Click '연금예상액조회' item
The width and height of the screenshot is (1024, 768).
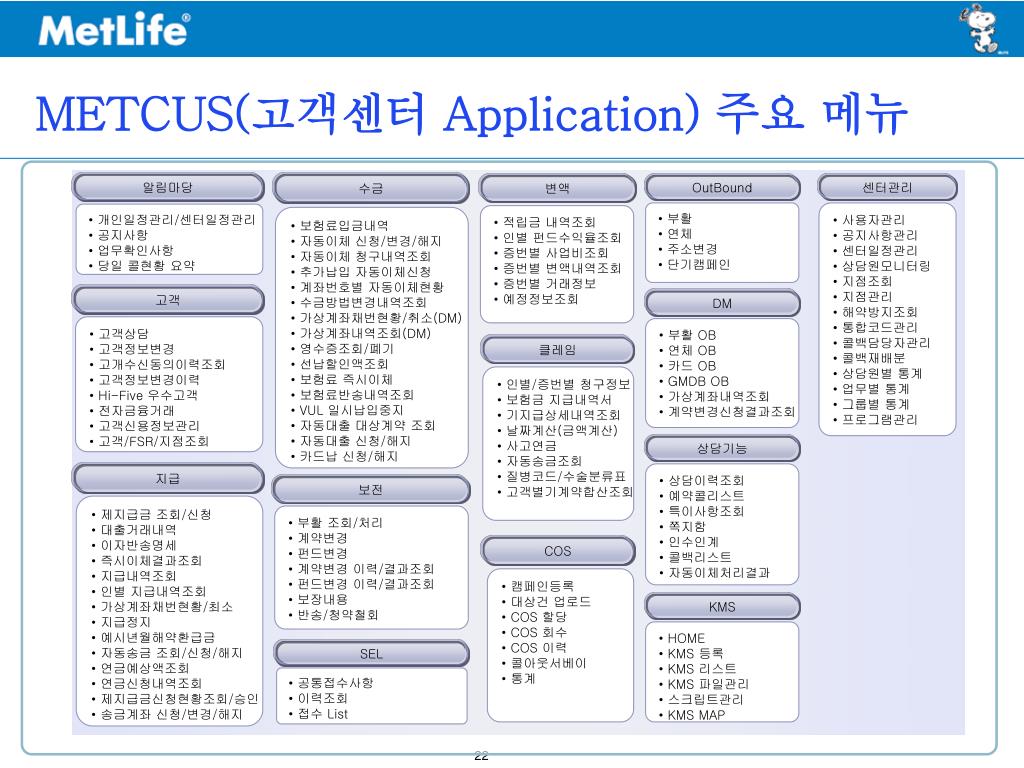click(145, 668)
